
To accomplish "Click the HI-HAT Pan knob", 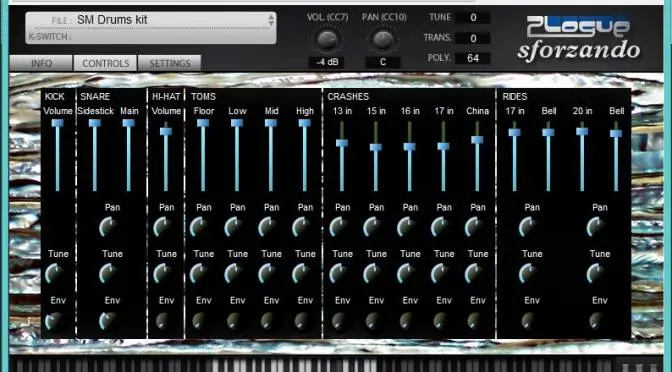I will (x=163, y=226).
